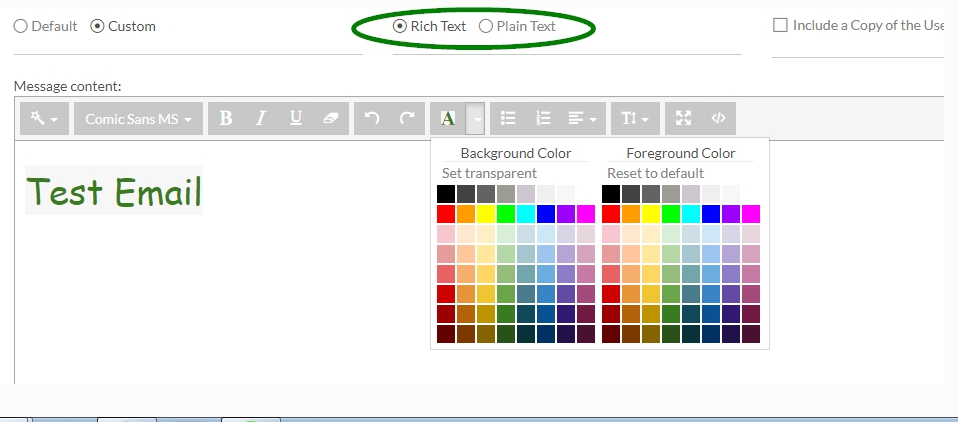Viewport: 958px width, 422px height.
Task: Open the line height dropdown
Action: point(635,118)
